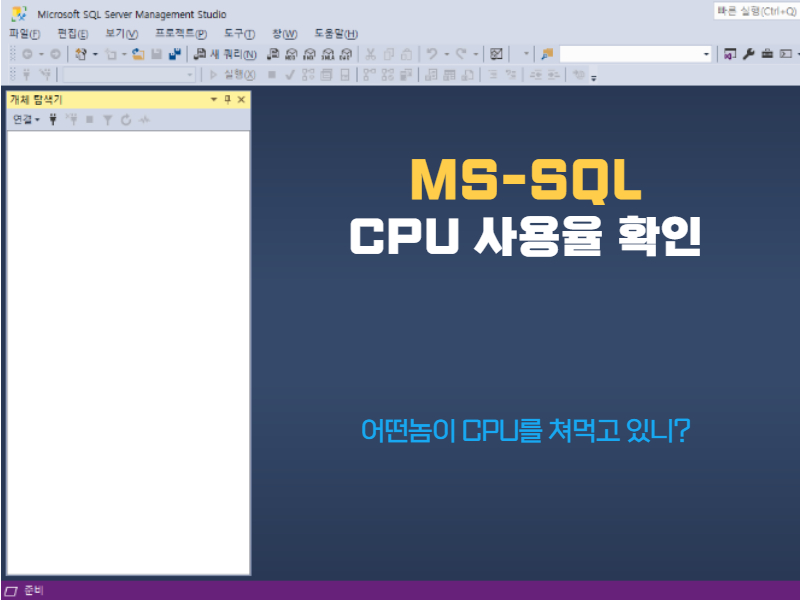The height and width of the screenshot is (600, 800).
Task: Click the toolbox icon
Action: coord(767,54)
